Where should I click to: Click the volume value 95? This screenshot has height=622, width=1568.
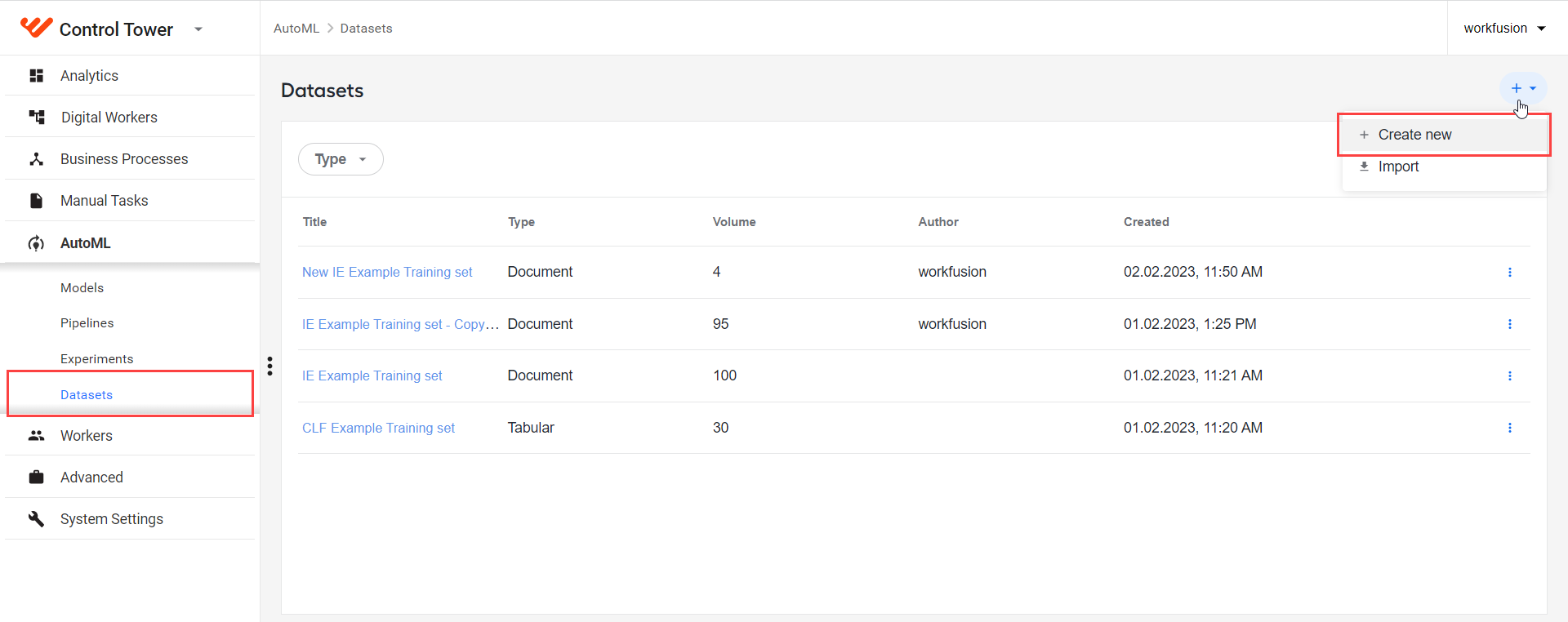coord(720,324)
